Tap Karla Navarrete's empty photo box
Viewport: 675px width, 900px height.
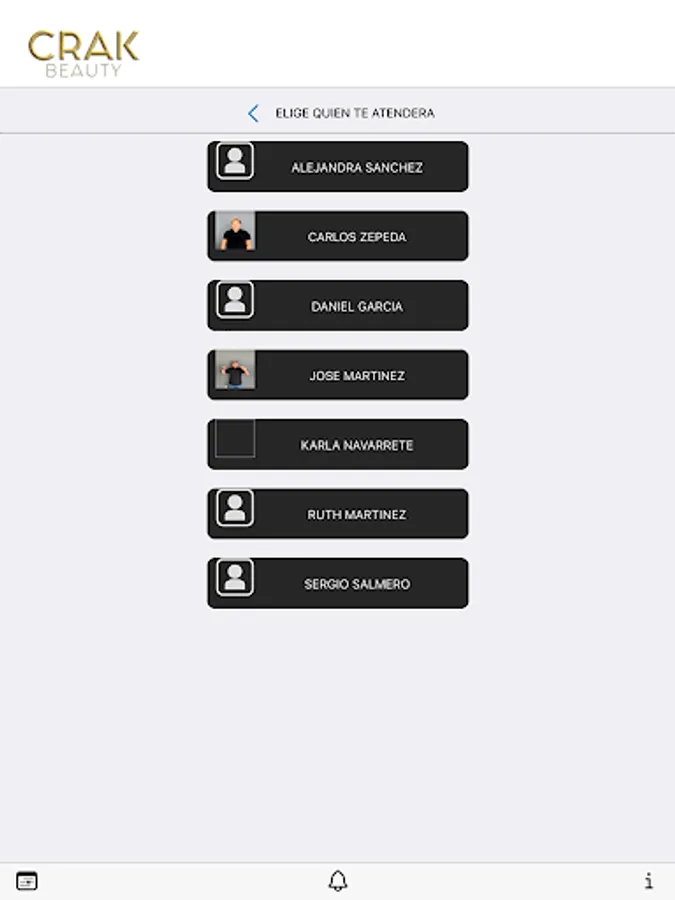point(235,439)
